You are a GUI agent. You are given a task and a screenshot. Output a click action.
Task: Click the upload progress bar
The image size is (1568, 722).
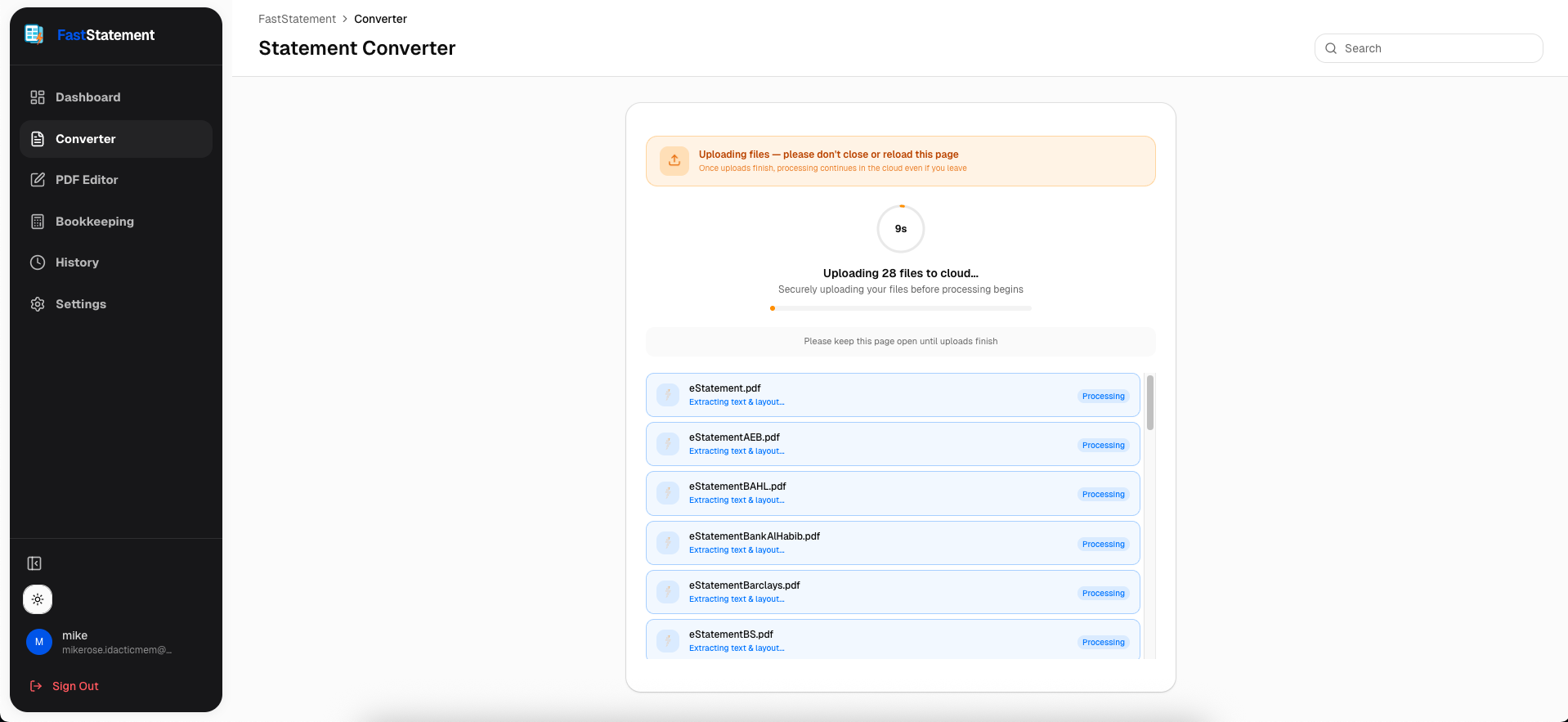click(x=900, y=308)
